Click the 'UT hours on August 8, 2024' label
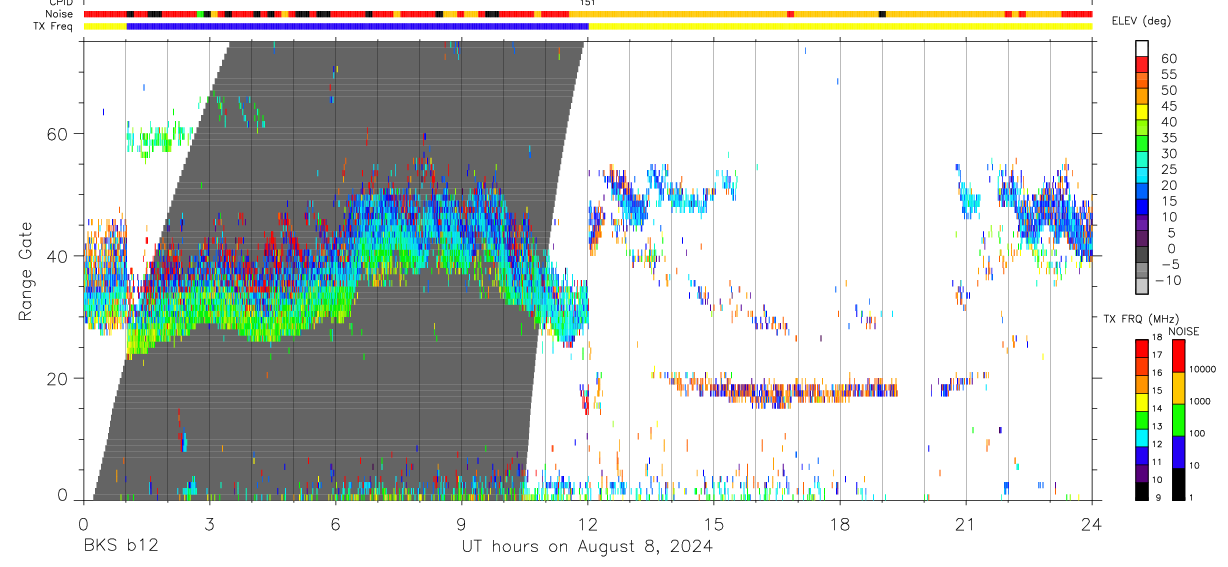 [586, 546]
